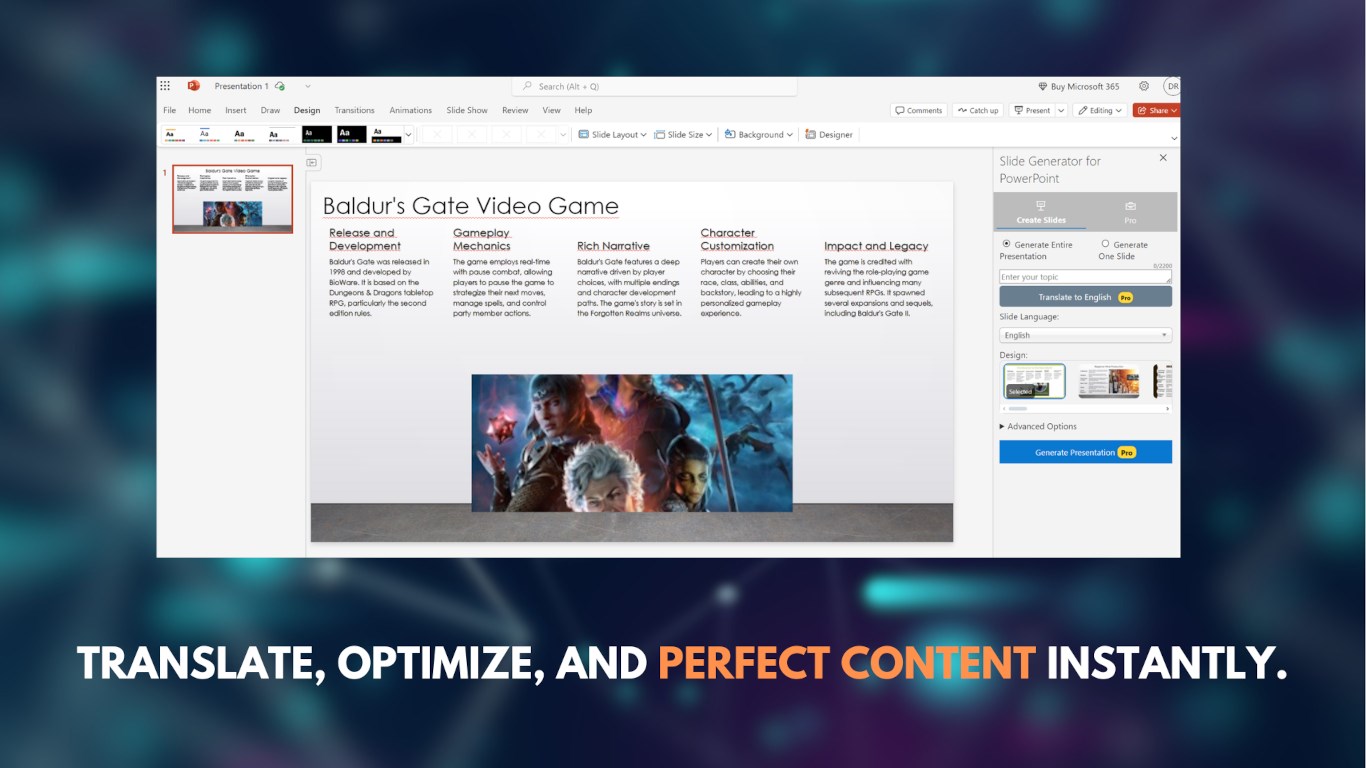The height and width of the screenshot is (768, 1366).
Task: Expand the themes gallery arrow
Action: click(408, 135)
